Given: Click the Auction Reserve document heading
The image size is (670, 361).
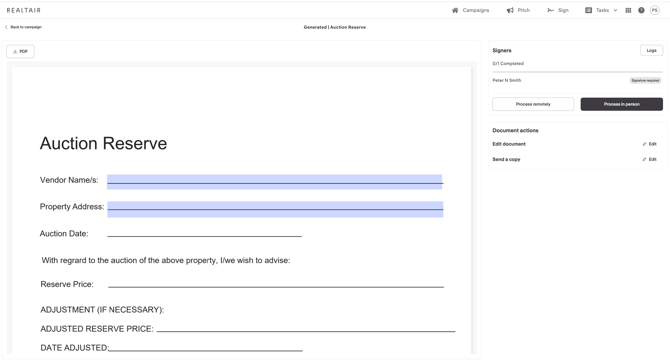Looking at the screenshot, I should pyautogui.click(x=103, y=144).
